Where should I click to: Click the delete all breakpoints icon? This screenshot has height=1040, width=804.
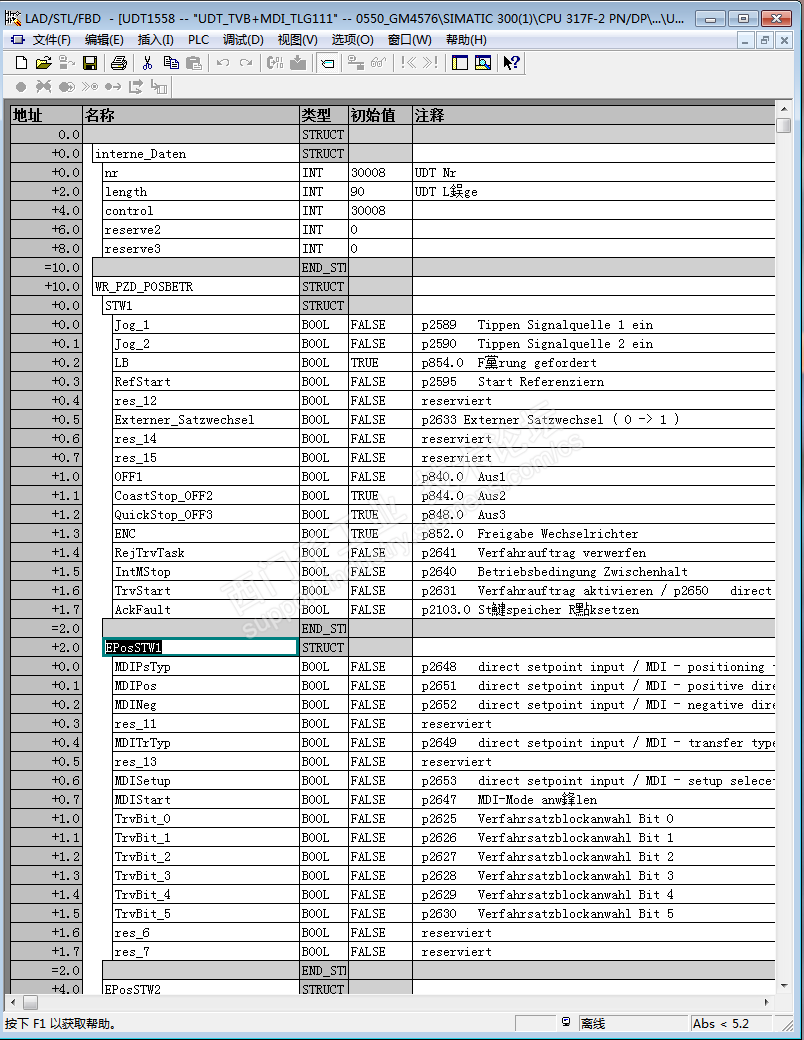click(44, 87)
